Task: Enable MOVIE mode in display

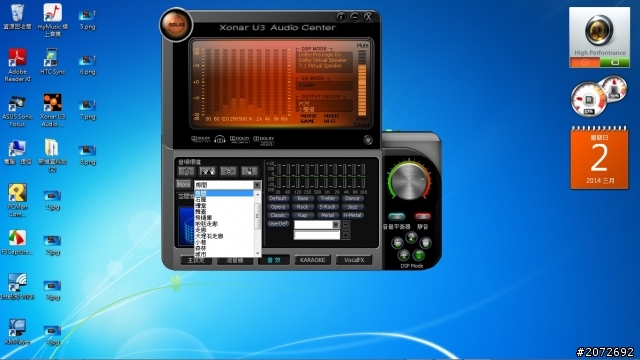Action: coord(309,116)
